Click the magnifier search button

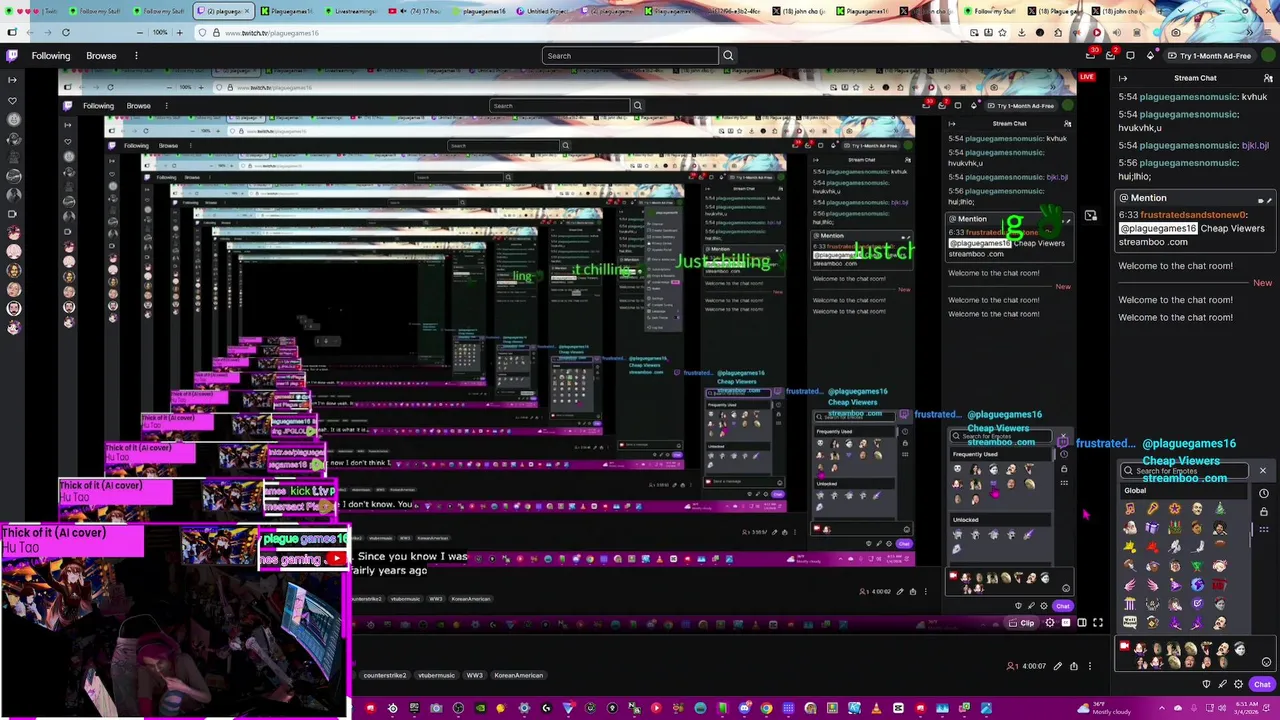click(x=728, y=55)
